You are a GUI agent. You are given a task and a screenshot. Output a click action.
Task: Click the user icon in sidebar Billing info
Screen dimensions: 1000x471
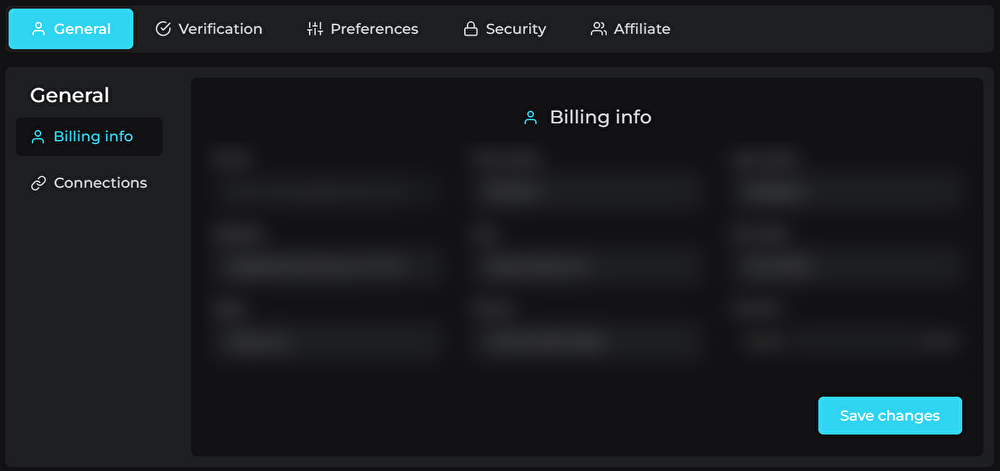point(38,137)
